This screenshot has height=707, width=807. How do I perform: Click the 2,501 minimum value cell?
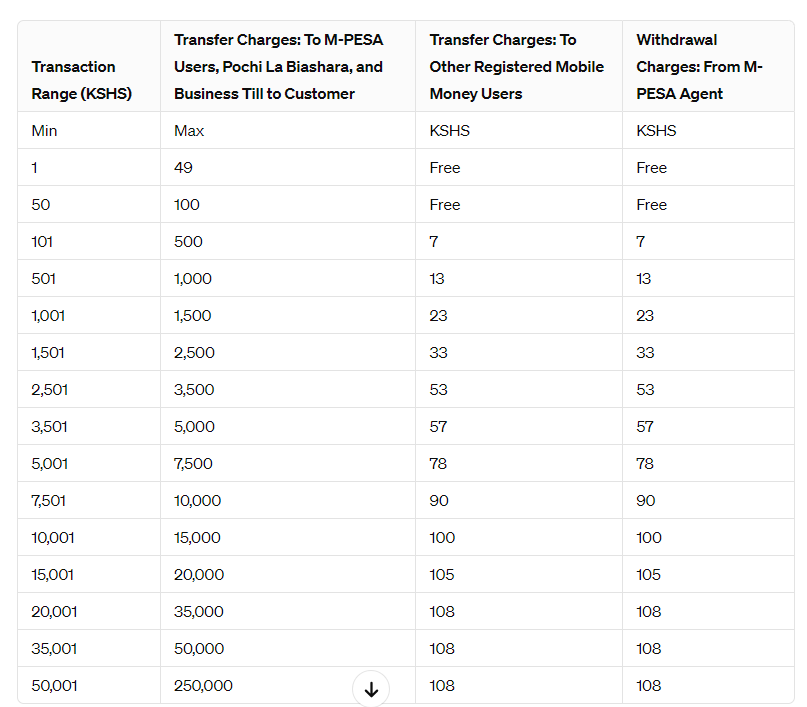pyautogui.click(x=50, y=390)
